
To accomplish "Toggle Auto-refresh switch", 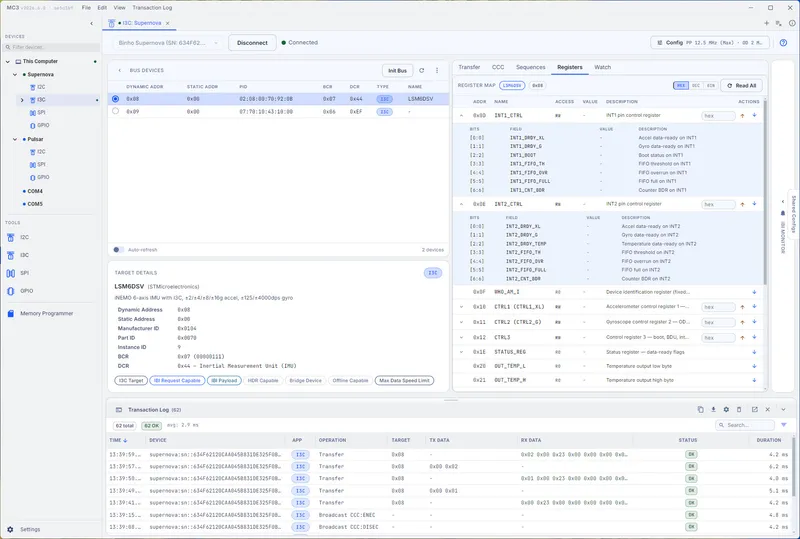I will tap(118, 250).
